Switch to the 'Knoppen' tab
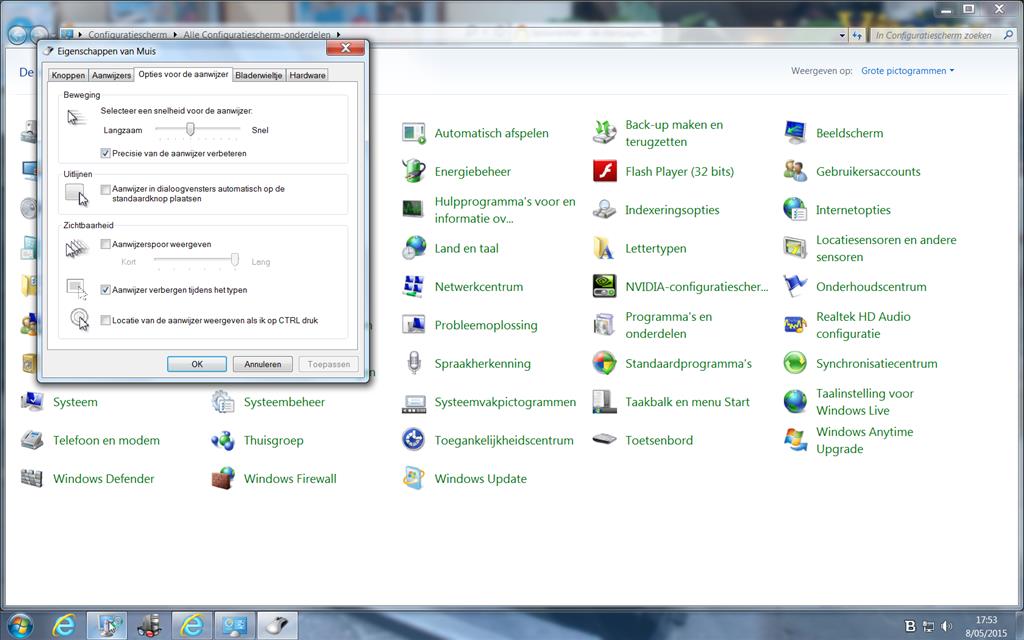The height and width of the screenshot is (640, 1024). pyautogui.click(x=68, y=75)
